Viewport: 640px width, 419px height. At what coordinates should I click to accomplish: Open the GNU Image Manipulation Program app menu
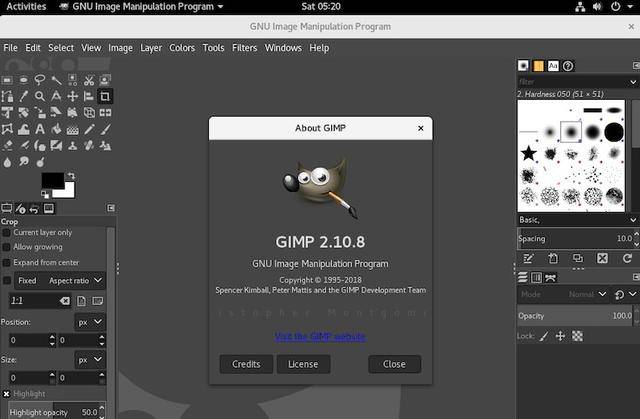click(142, 7)
